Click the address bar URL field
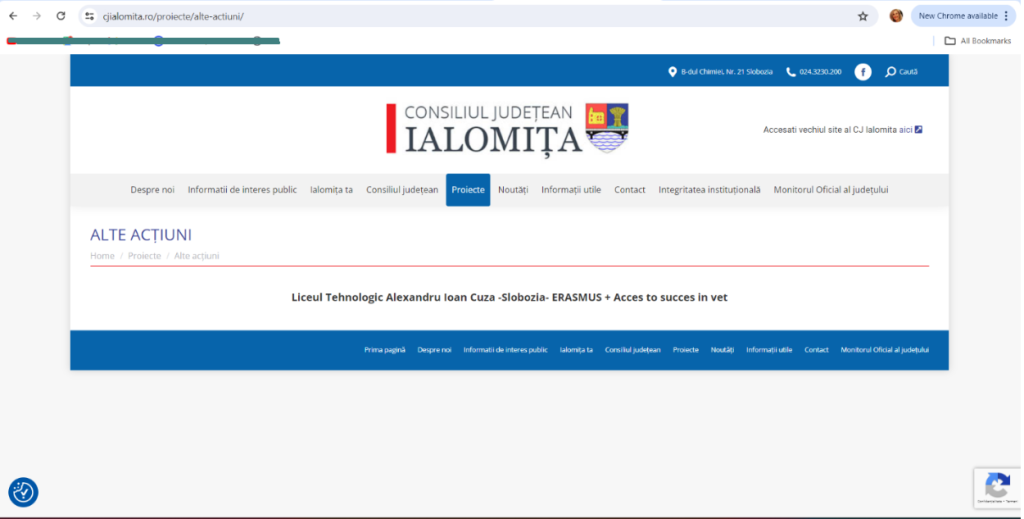 [450, 16]
